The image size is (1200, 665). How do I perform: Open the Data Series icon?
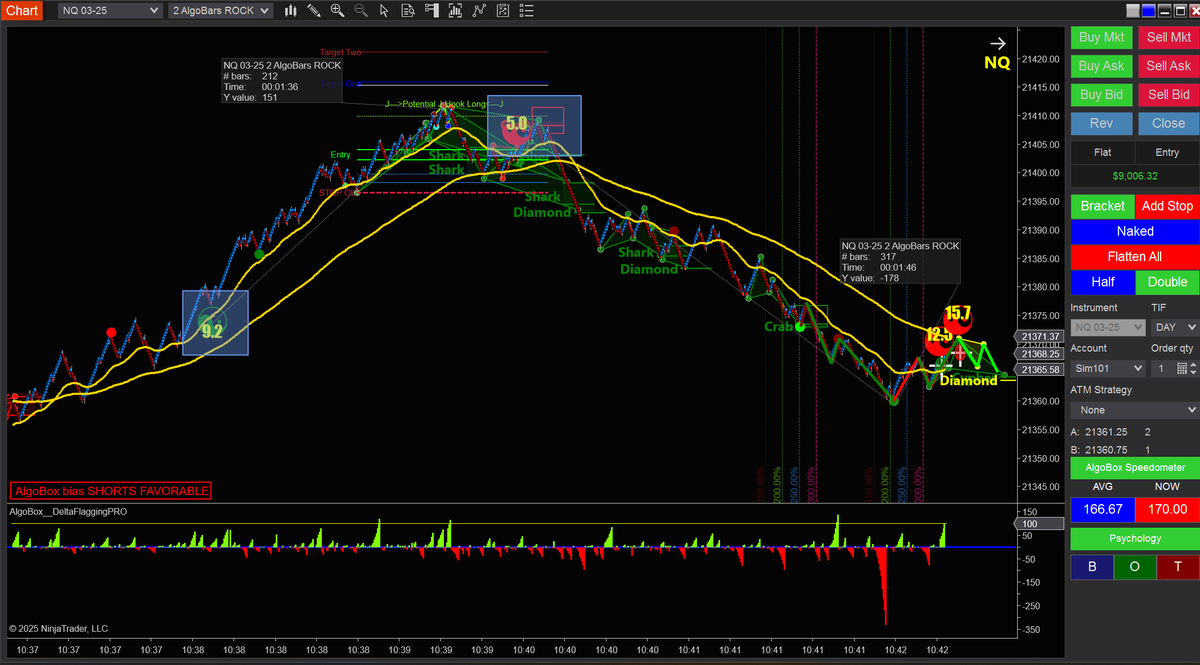[x=455, y=11]
